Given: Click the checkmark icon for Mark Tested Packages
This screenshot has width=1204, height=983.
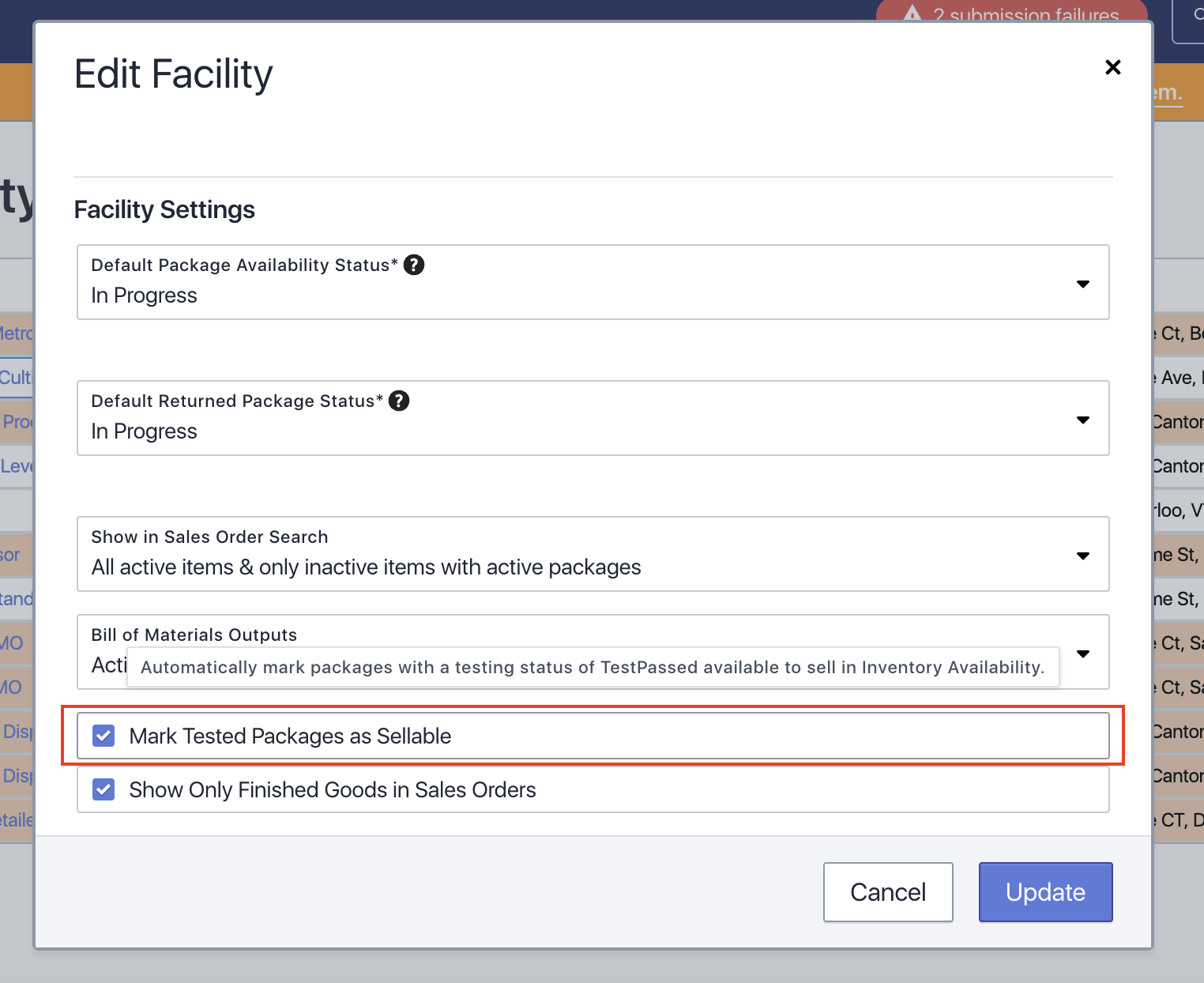Looking at the screenshot, I should point(103,736).
